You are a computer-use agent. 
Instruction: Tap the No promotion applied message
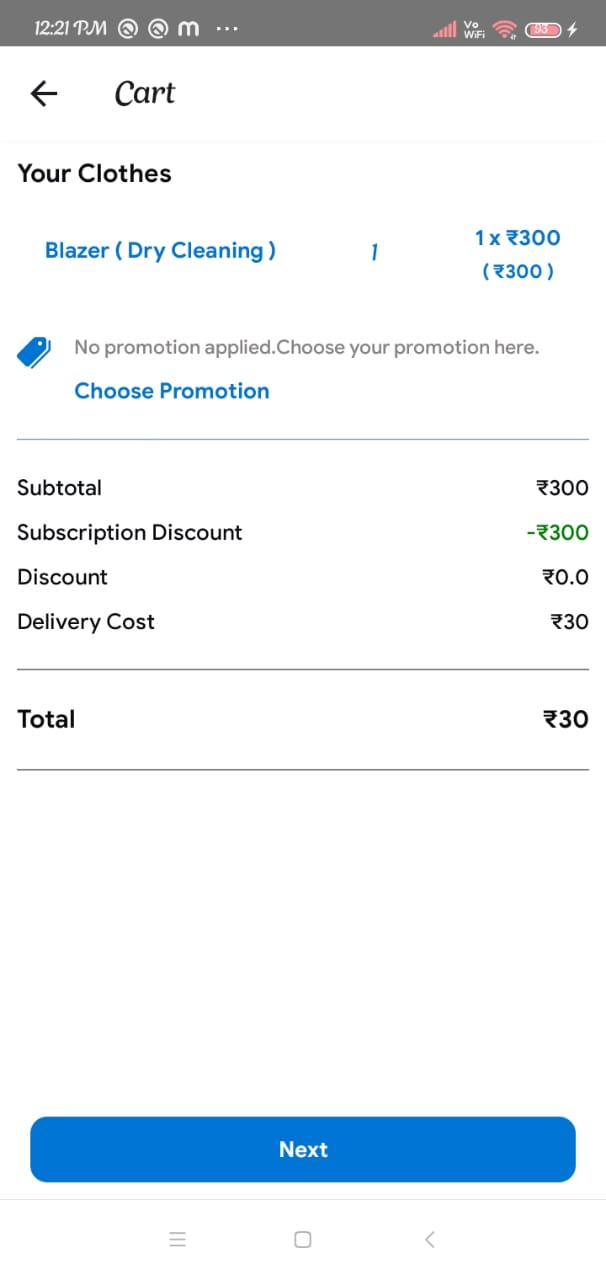tap(306, 348)
